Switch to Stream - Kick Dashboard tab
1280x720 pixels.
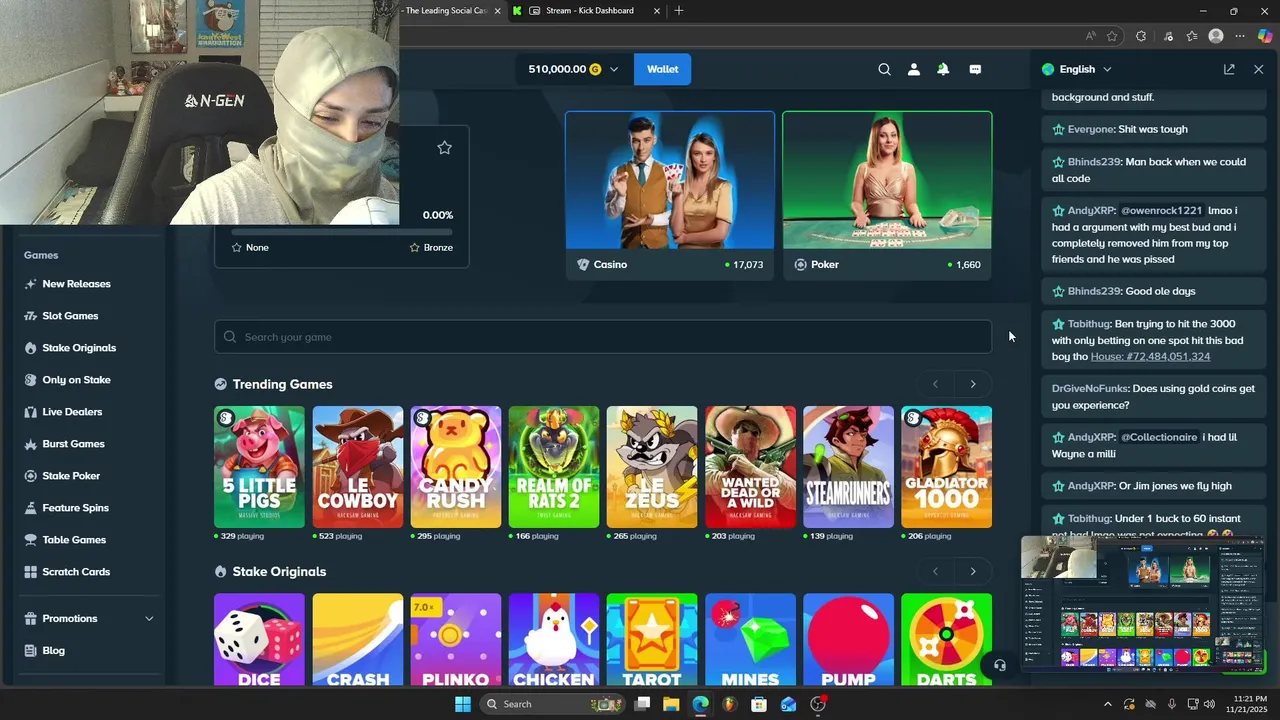pos(587,11)
